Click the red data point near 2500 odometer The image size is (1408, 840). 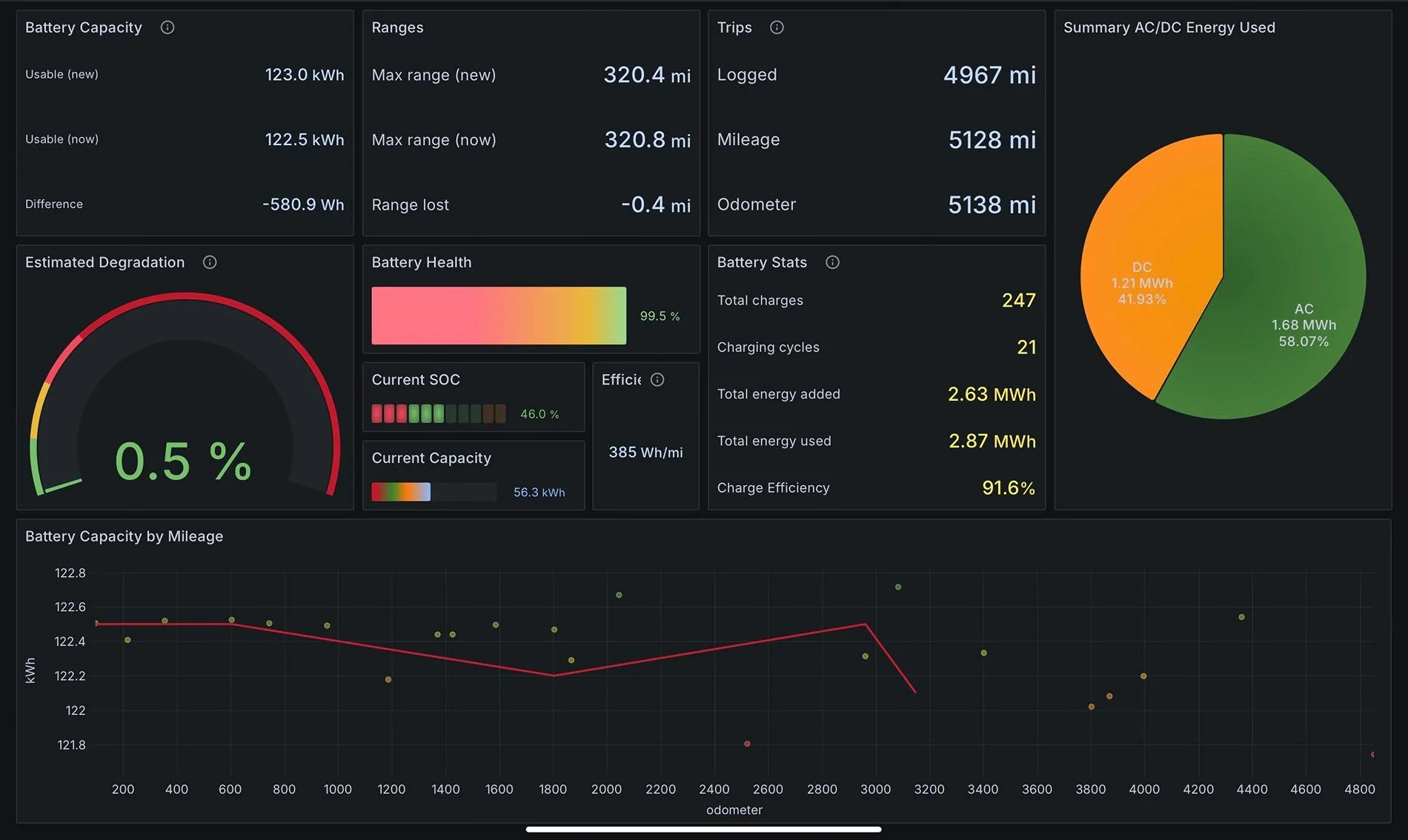pos(747,744)
